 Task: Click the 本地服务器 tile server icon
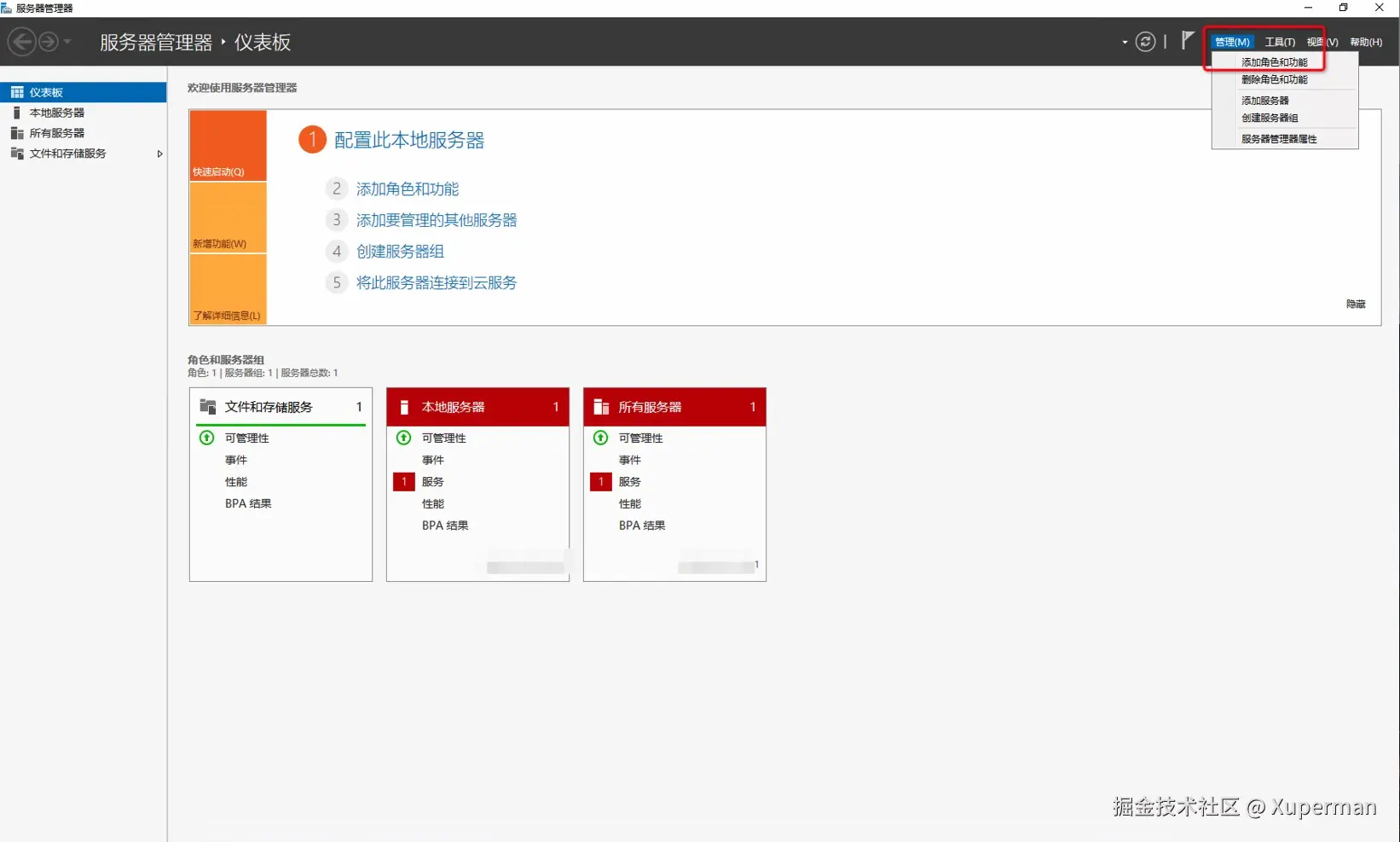click(x=404, y=407)
